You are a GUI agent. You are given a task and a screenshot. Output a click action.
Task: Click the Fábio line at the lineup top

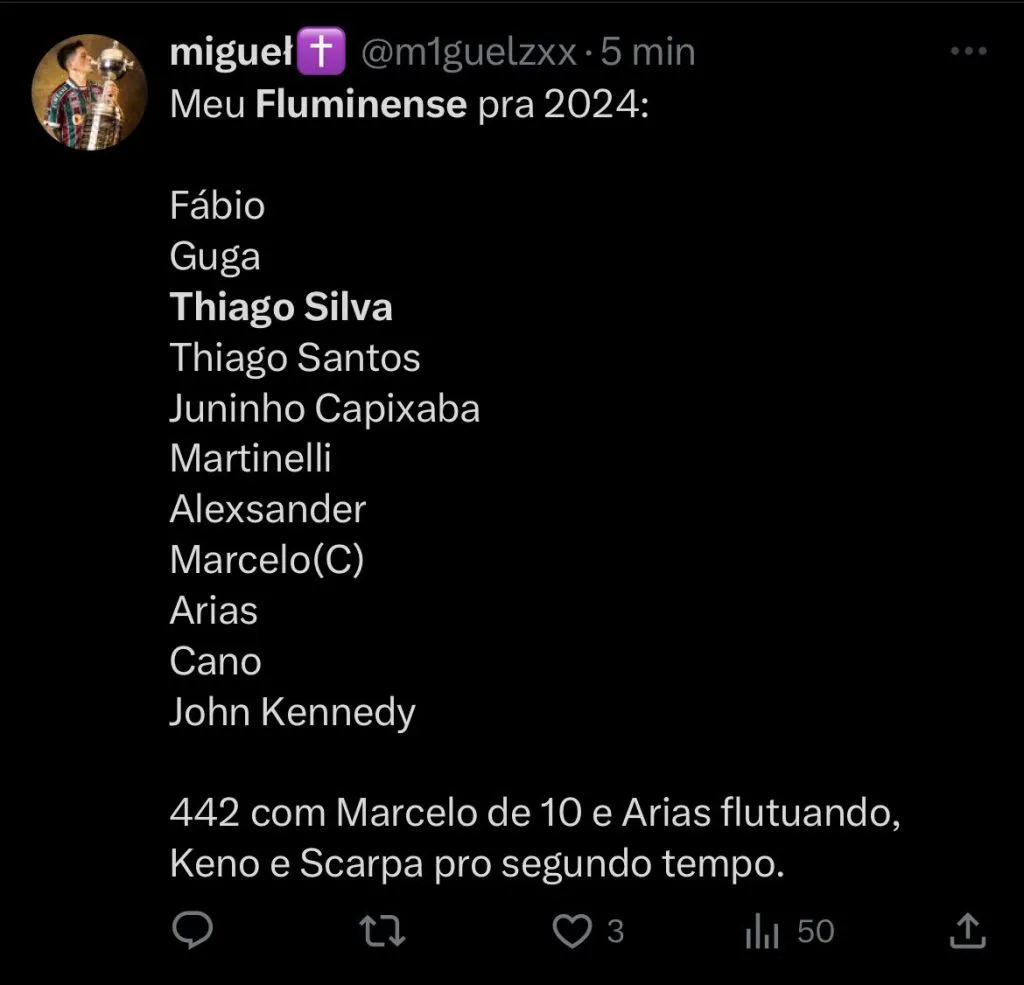tap(217, 206)
